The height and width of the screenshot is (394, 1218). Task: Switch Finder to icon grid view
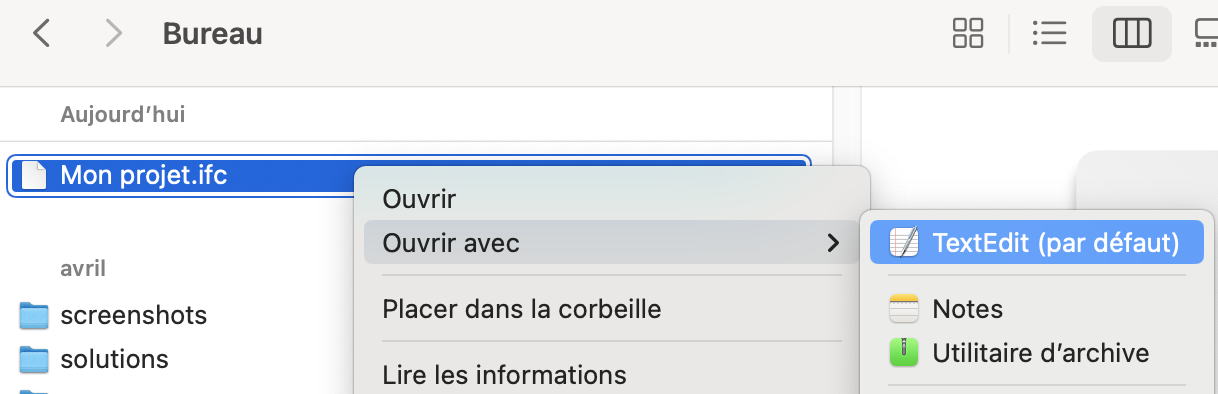point(968,34)
